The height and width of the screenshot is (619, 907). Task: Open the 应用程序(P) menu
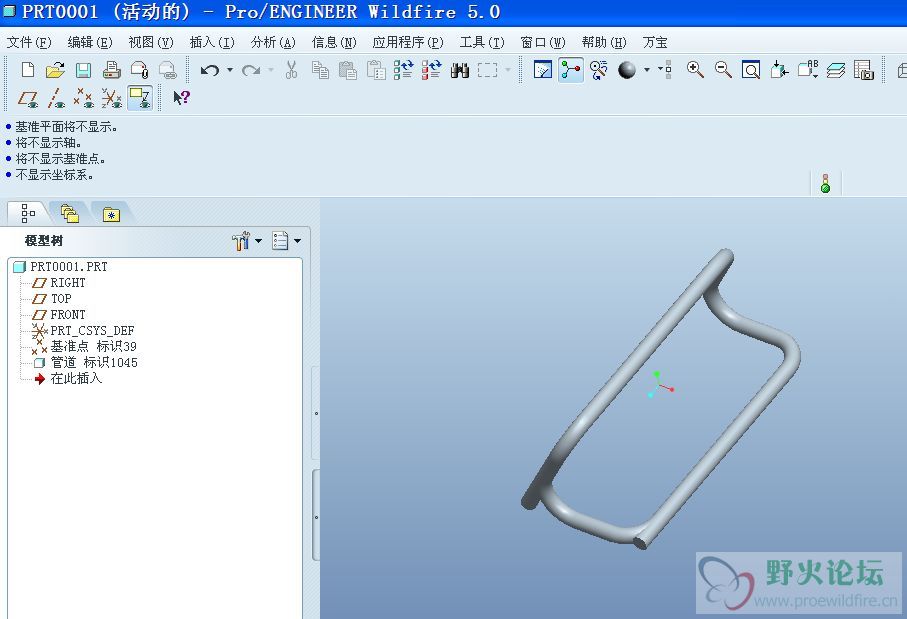point(408,42)
